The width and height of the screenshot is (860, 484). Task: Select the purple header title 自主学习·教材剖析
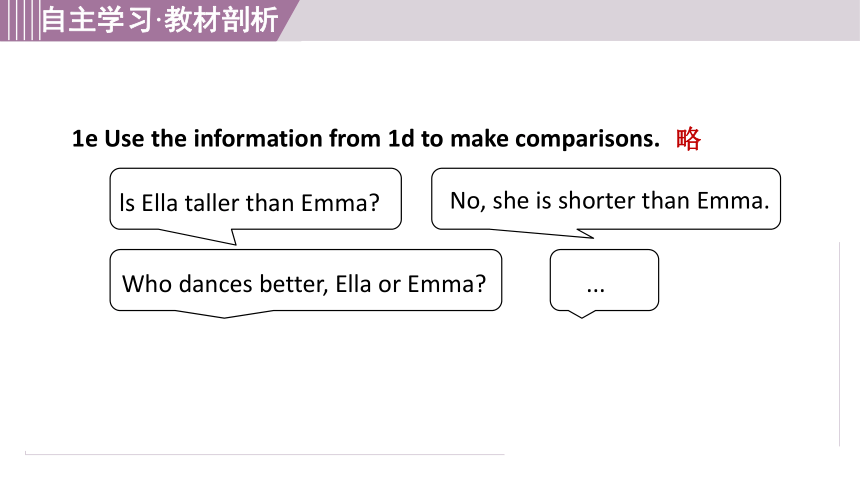(x=160, y=20)
